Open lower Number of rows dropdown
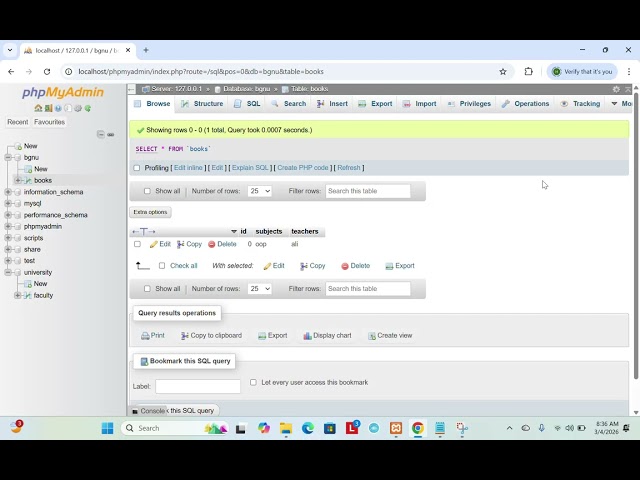Screen dimensions: 640x480 (260, 289)
